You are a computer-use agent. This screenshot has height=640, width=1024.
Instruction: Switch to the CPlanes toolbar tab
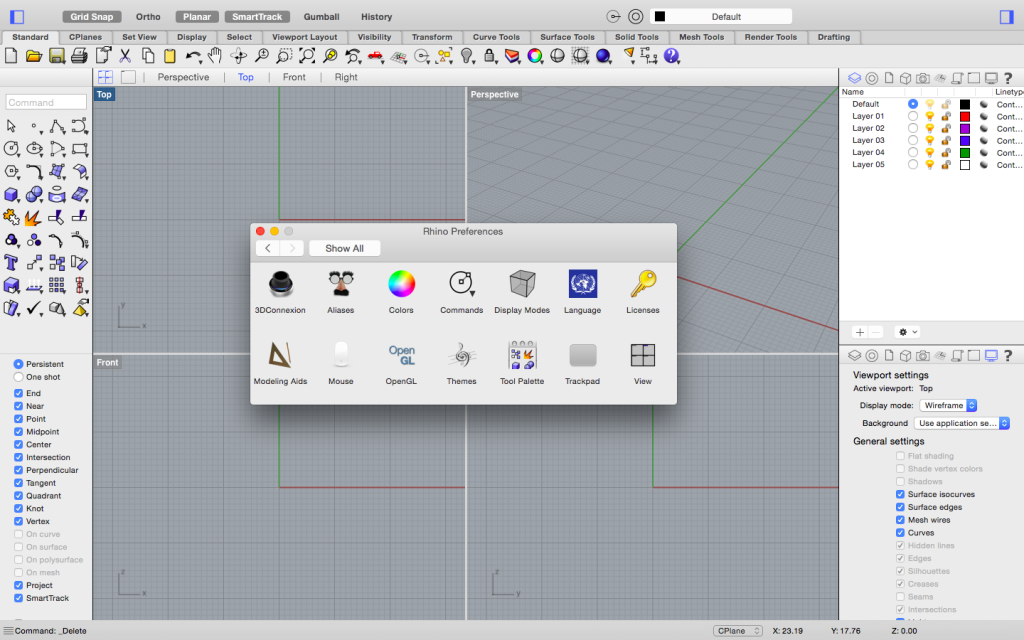(86, 37)
